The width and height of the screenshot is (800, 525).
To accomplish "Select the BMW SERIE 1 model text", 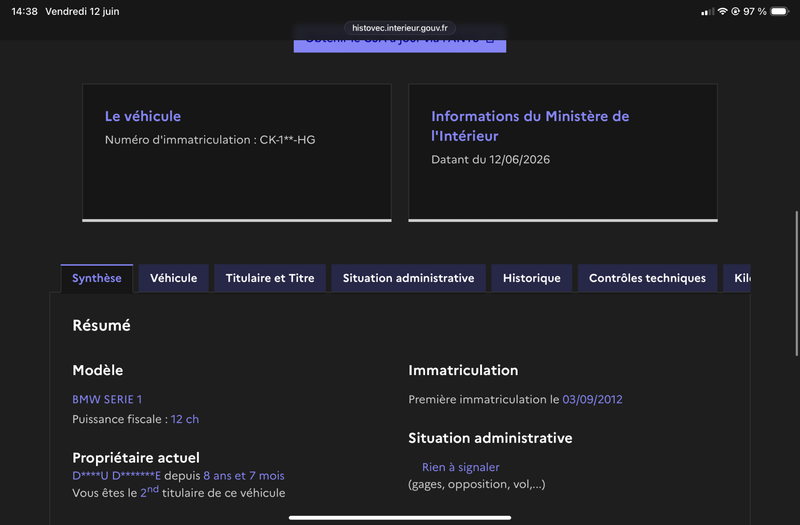I will point(107,399).
